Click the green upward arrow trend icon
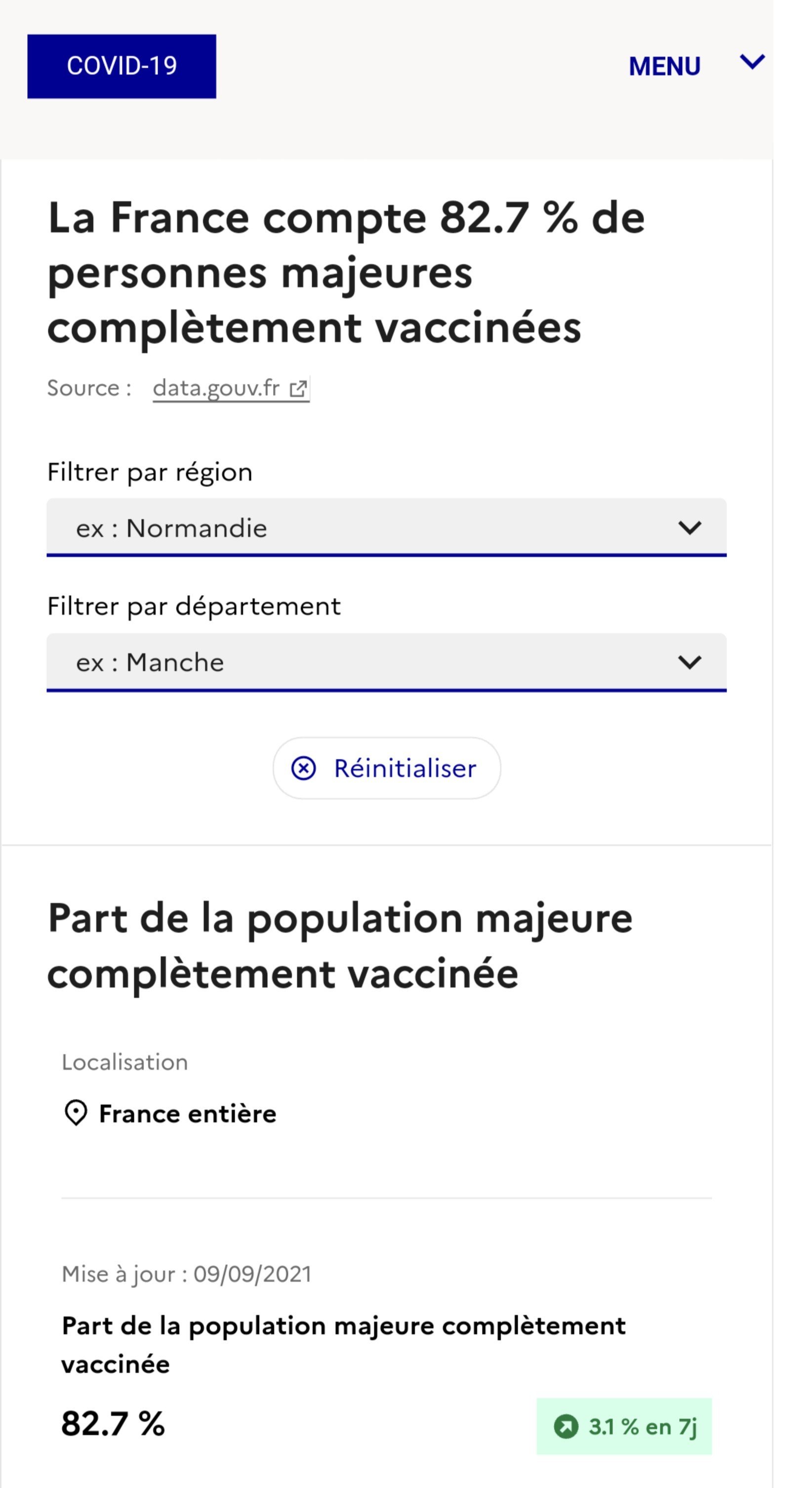The height and width of the screenshot is (1488, 812). pyautogui.click(x=566, y=1426)
